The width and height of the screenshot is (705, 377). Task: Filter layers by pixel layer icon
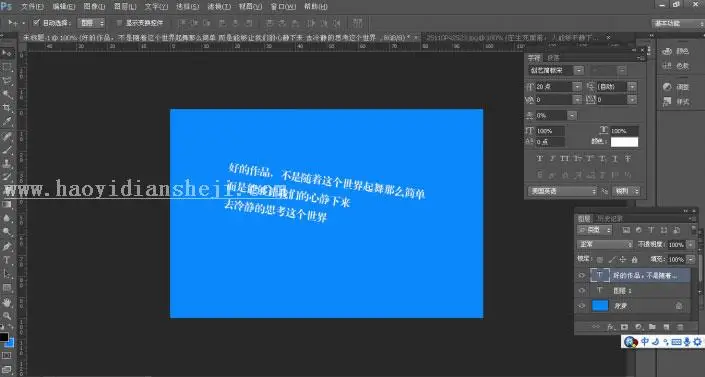point(625,230)
